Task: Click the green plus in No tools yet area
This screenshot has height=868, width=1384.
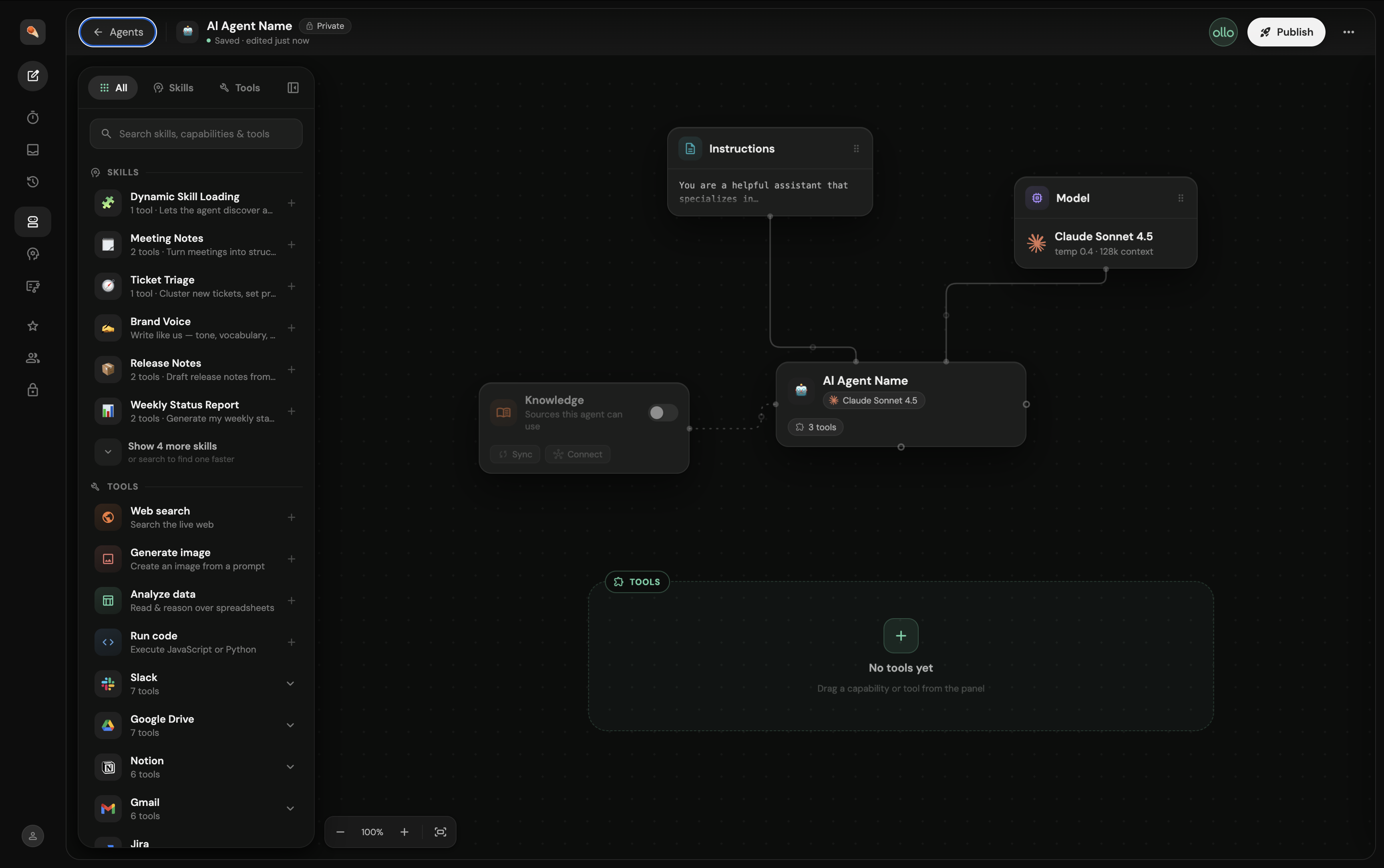Action: click(901, 635)
